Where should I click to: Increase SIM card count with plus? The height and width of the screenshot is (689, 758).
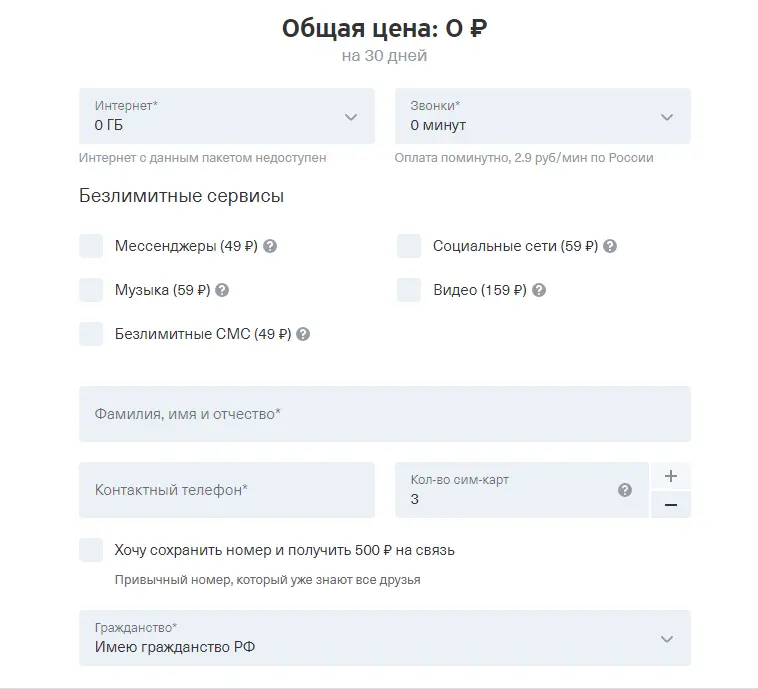(671, 476)
